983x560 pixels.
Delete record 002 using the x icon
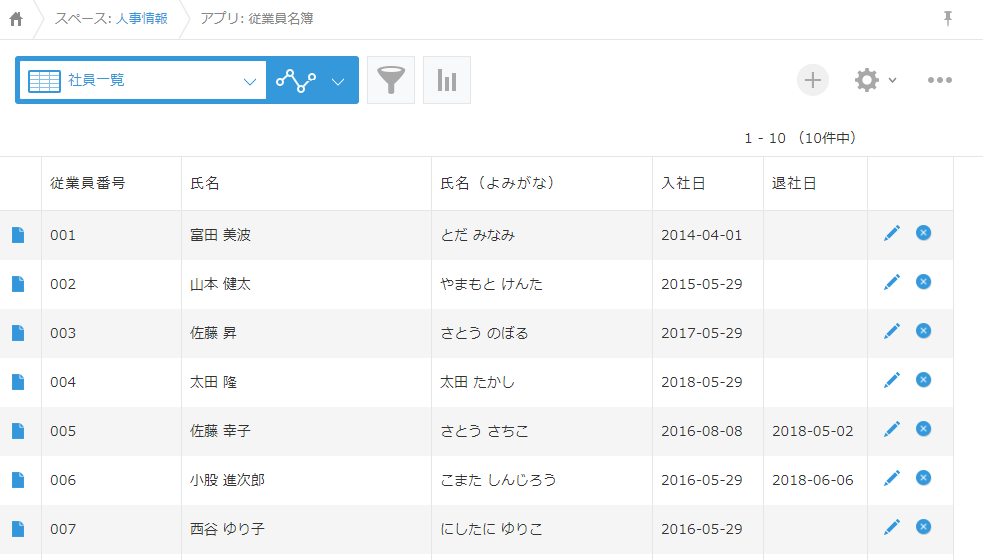923,282
